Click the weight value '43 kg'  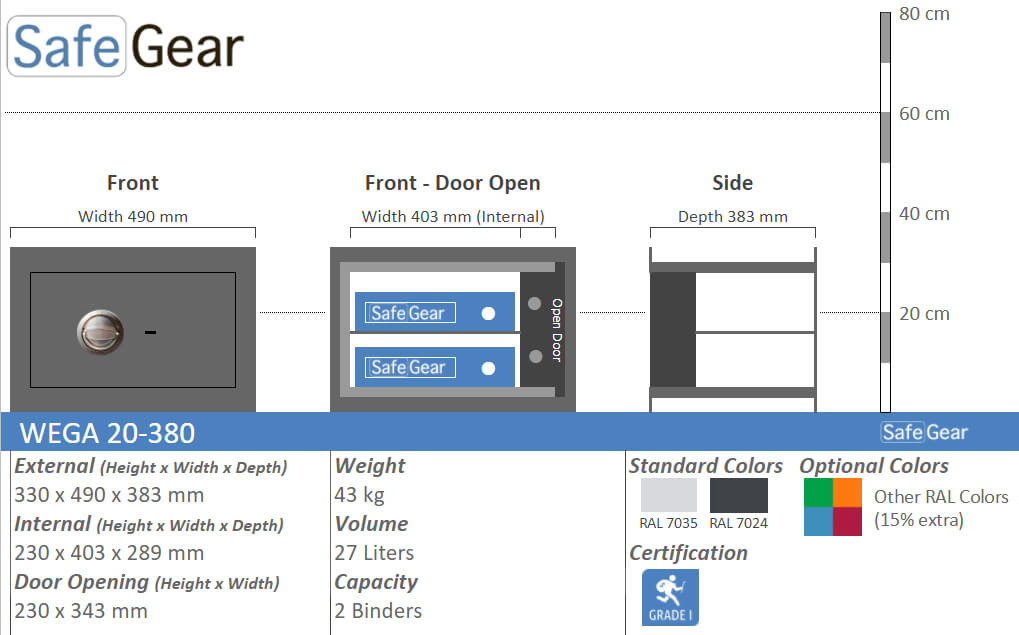click(359, 495)
